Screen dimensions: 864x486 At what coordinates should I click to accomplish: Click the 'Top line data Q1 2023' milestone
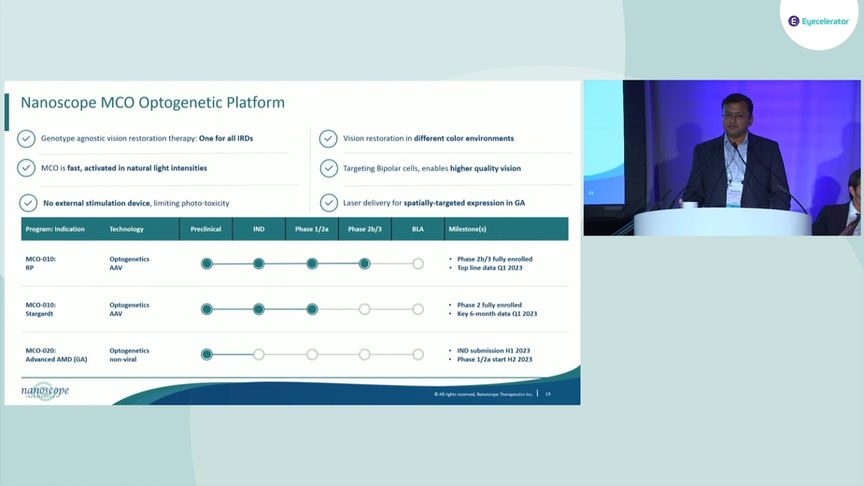coord(490,268)
